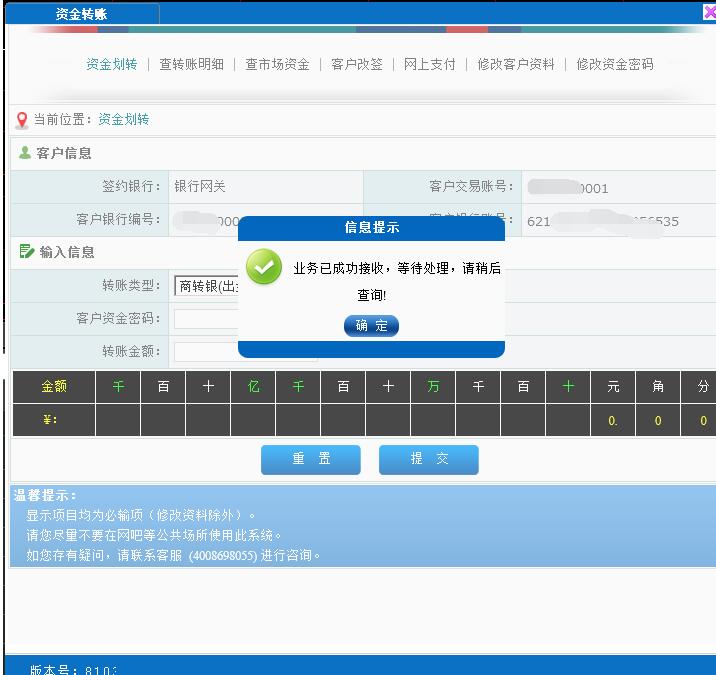Viewport: 716px width, 675px height.
Task: Click the 资金划转 breadcrumb link
Action: click(124, 120)
